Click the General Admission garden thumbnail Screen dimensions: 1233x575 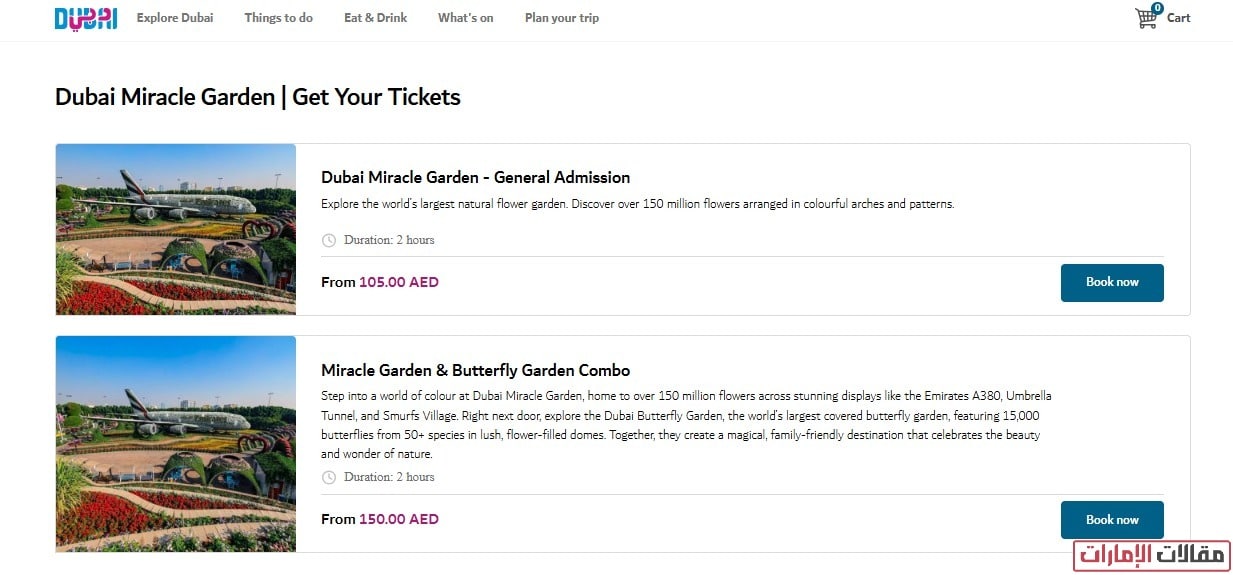pyautogui.click(x=176, y=229)
